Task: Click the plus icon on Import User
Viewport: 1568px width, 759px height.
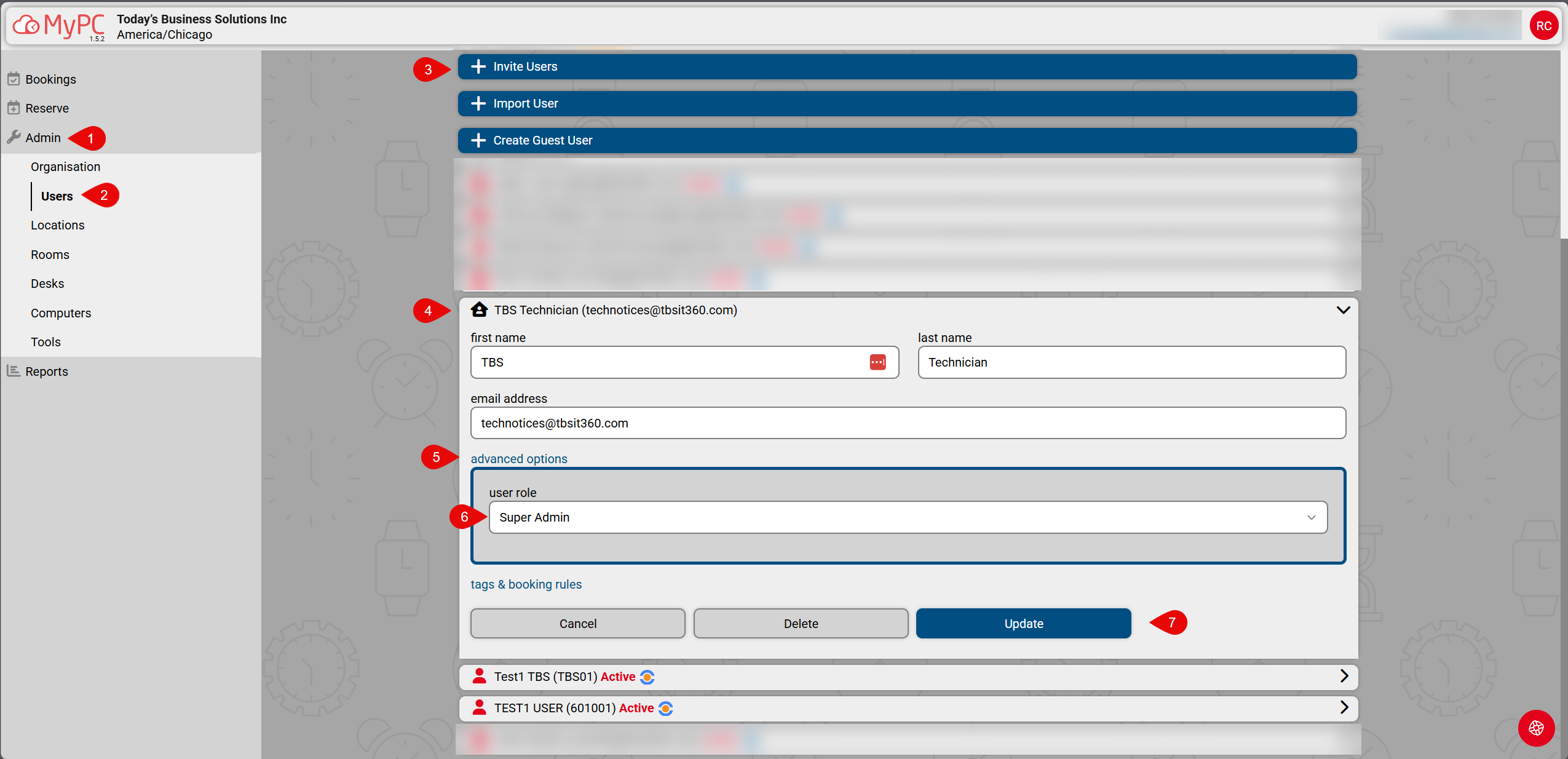Action: point(478,103)
